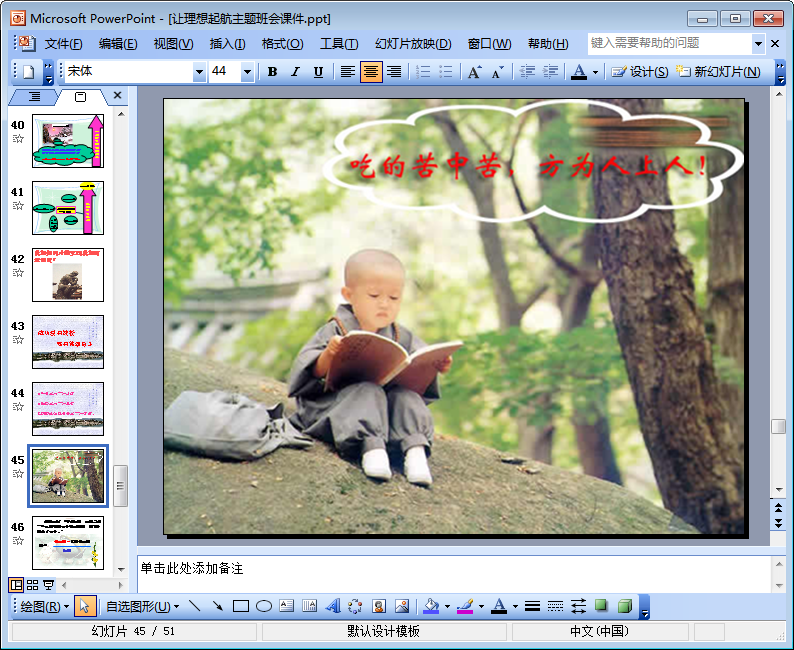Open the 自选图形(U) AutoShapes menu
Viewport: 794px width, 650px height.
(x=142, y=606)
